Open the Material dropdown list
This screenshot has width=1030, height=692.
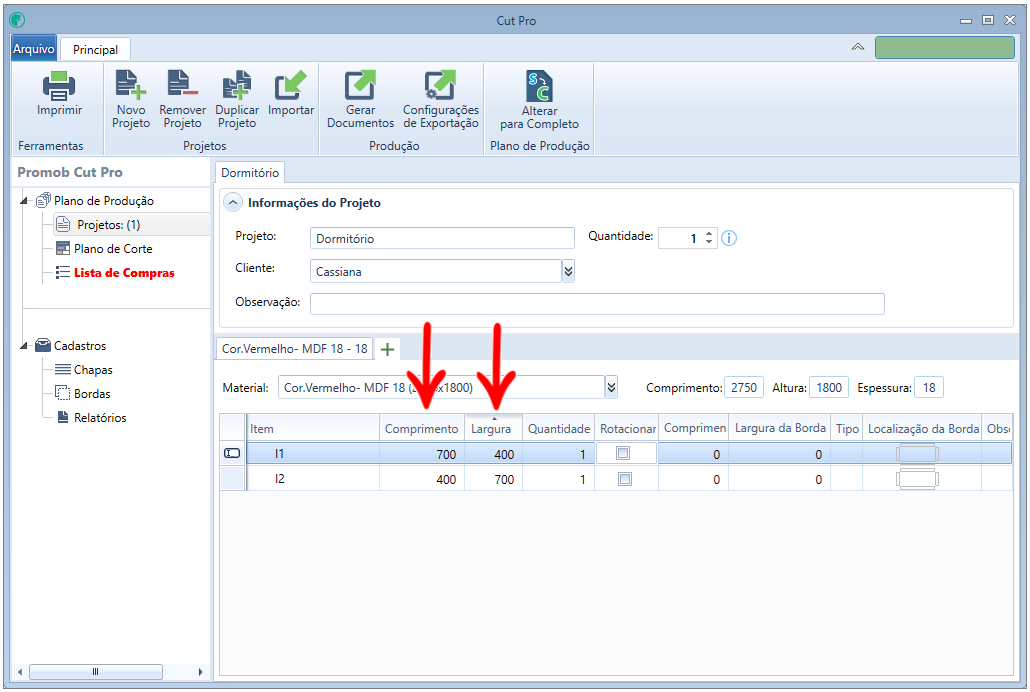point(611,387)
